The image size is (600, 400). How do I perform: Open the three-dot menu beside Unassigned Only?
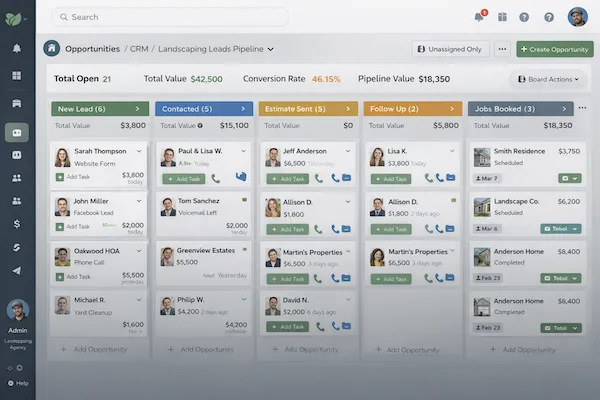(502, 49)
